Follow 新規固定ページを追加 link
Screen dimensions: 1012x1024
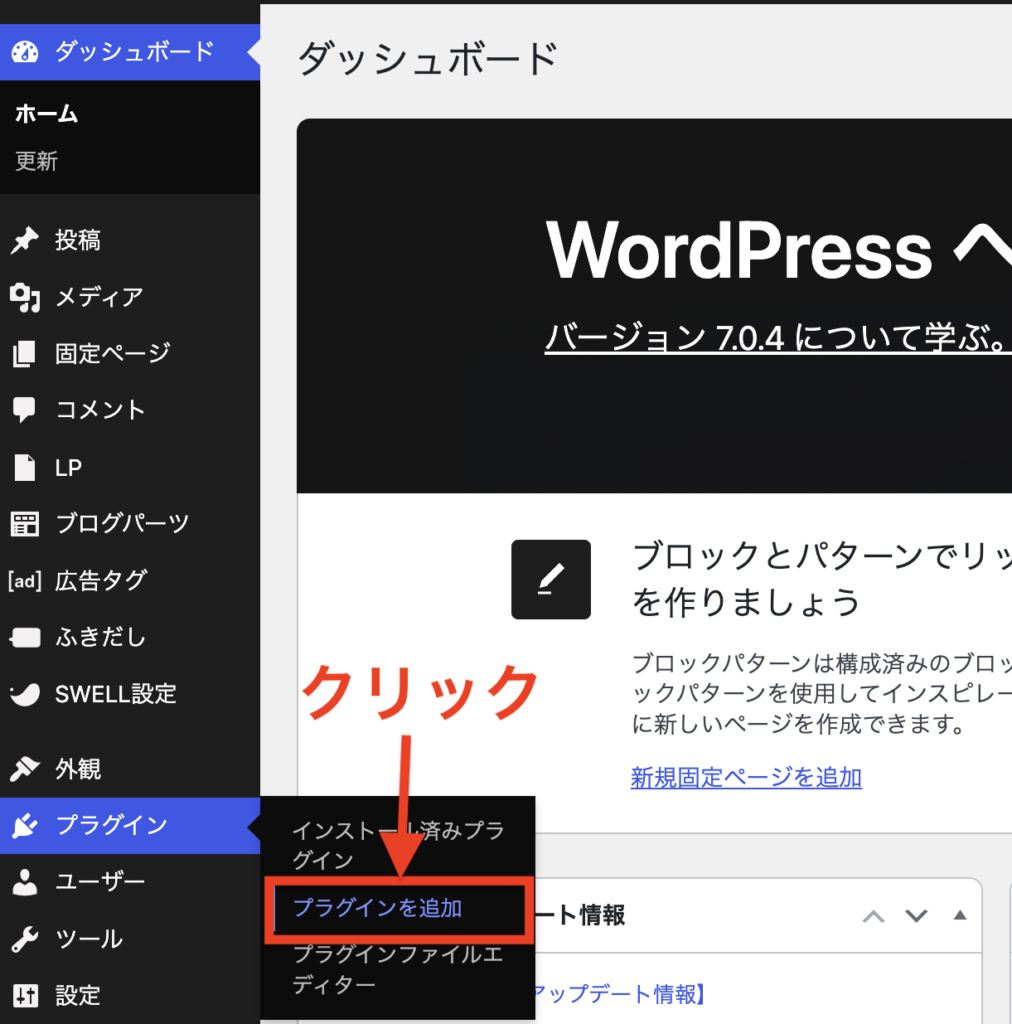tap(746, 777)
